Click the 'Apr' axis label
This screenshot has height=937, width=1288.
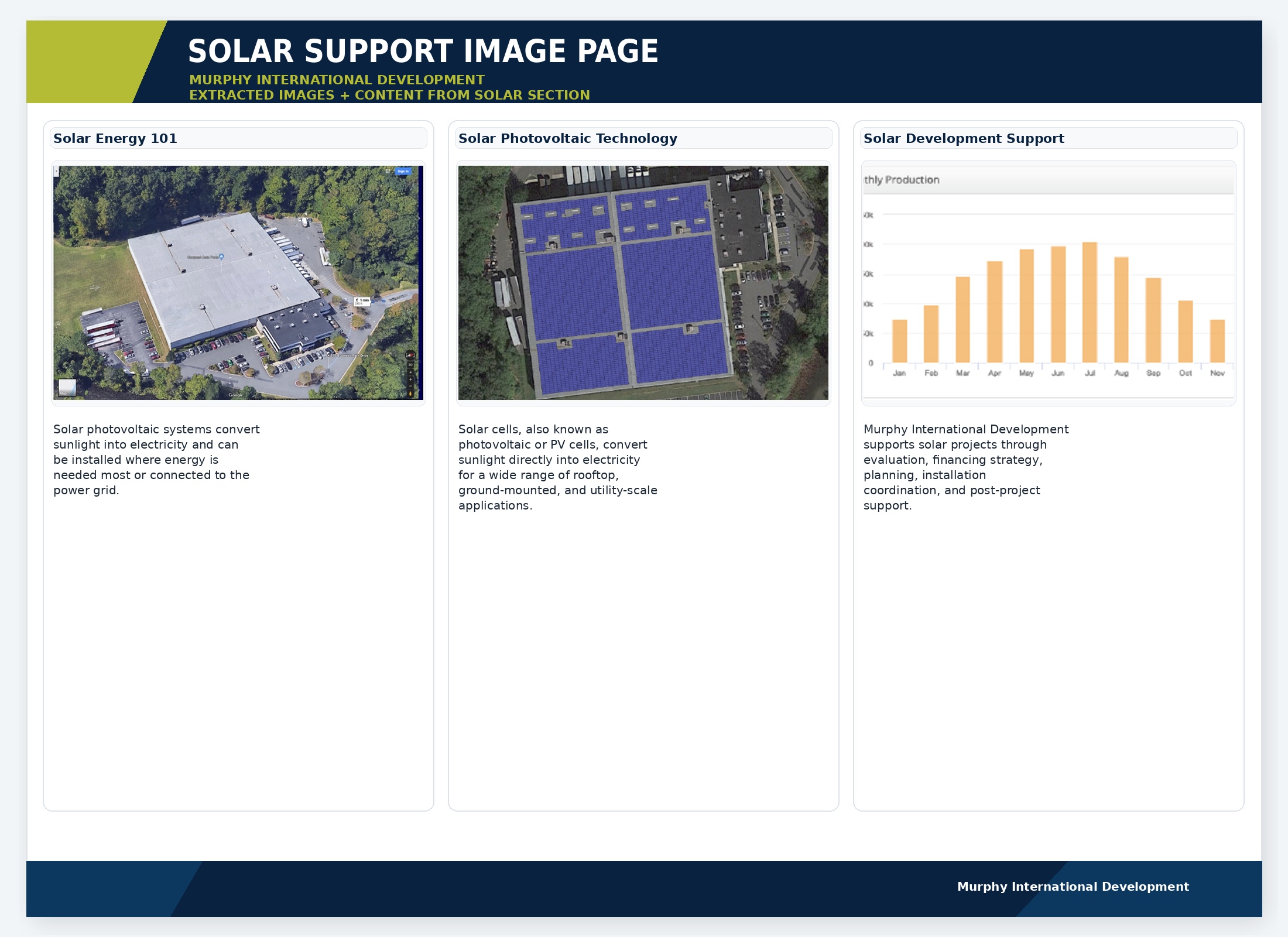coord(995,373)
